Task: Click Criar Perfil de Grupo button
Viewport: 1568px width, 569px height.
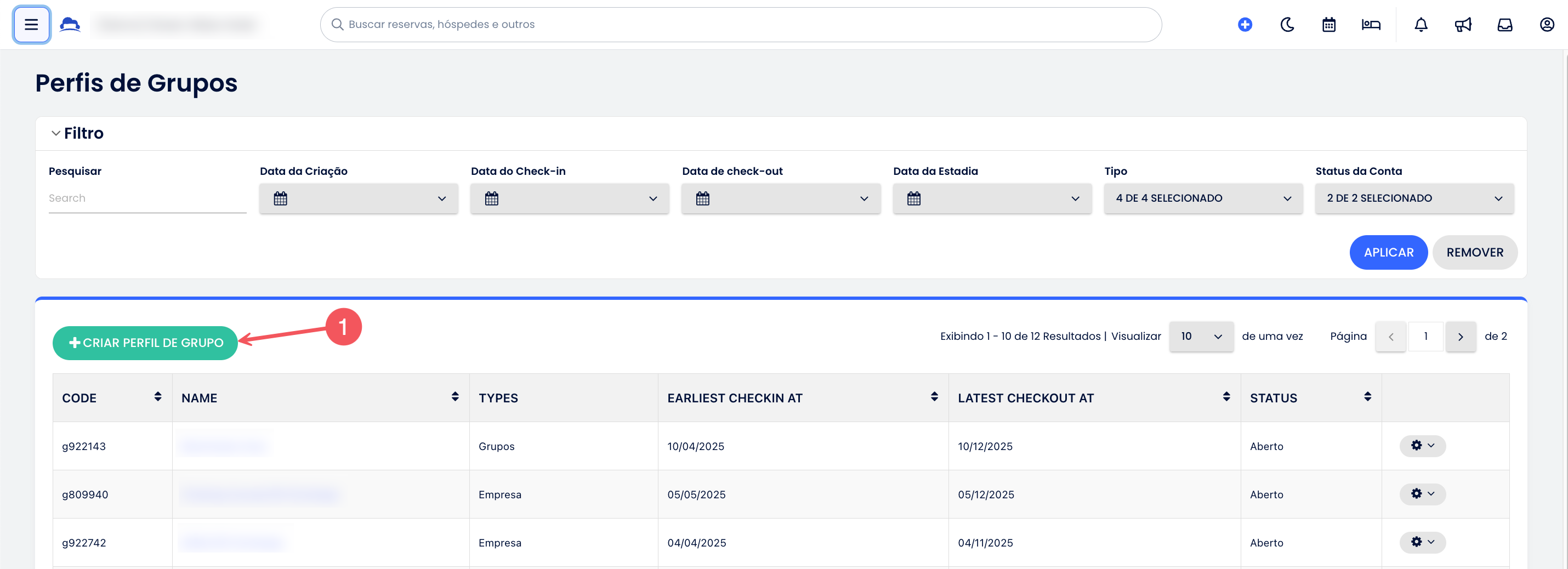Action: [145, 343]
